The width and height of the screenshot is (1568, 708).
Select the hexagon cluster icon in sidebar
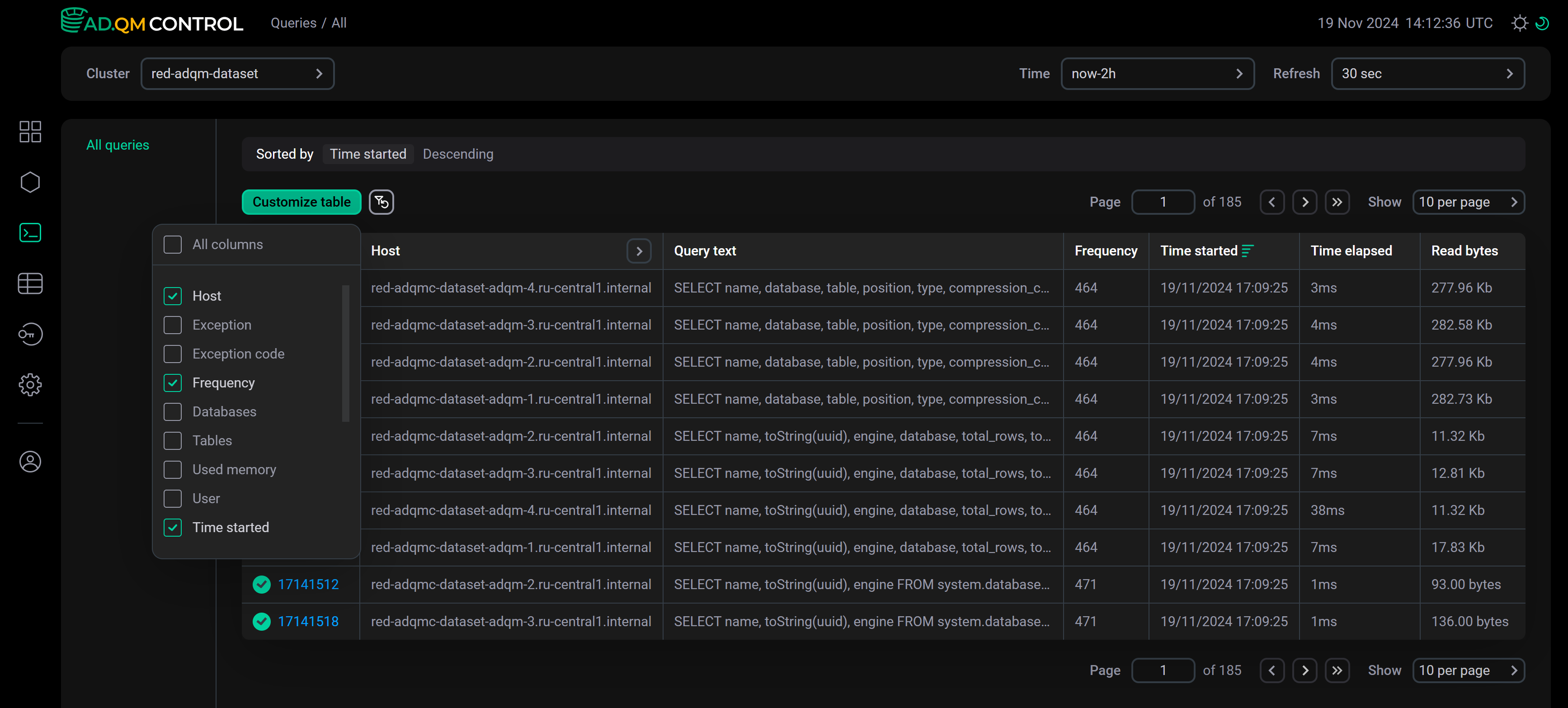(x=30, y=181)
